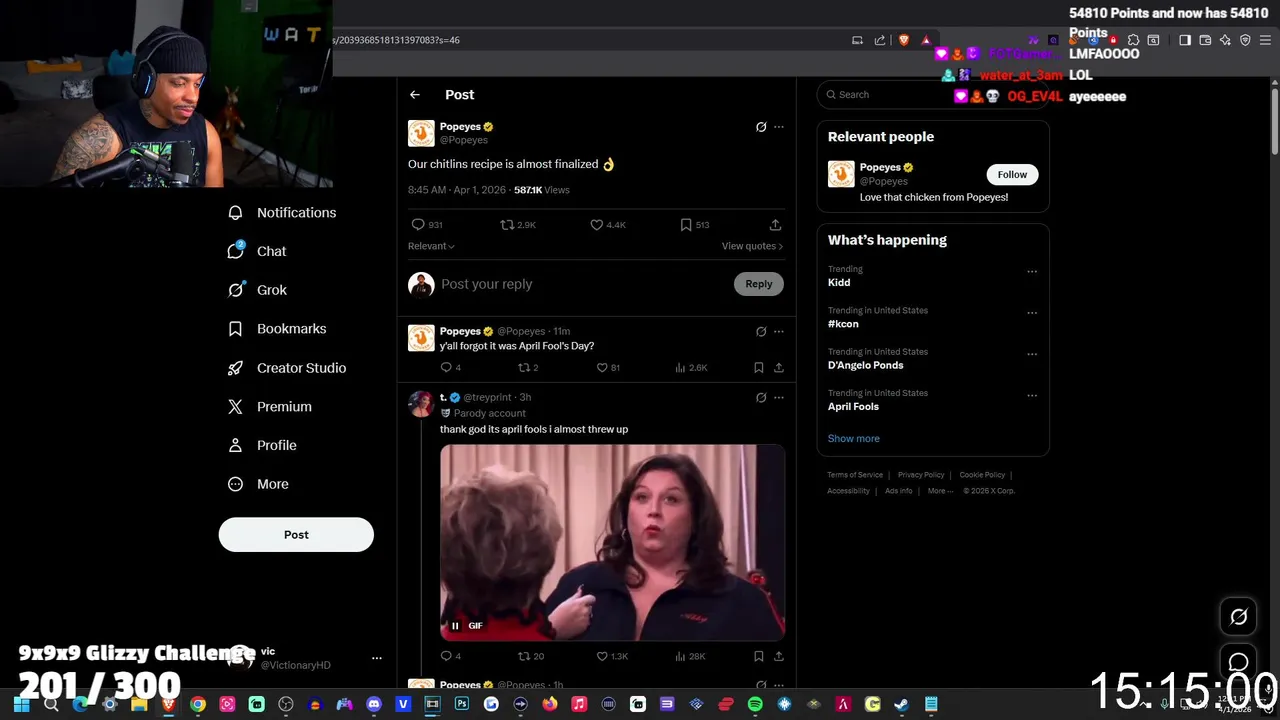This screenshot has height=720, width=1280.
Task: Open the Terms of Service footer link
Action: (x=855, y=475)
